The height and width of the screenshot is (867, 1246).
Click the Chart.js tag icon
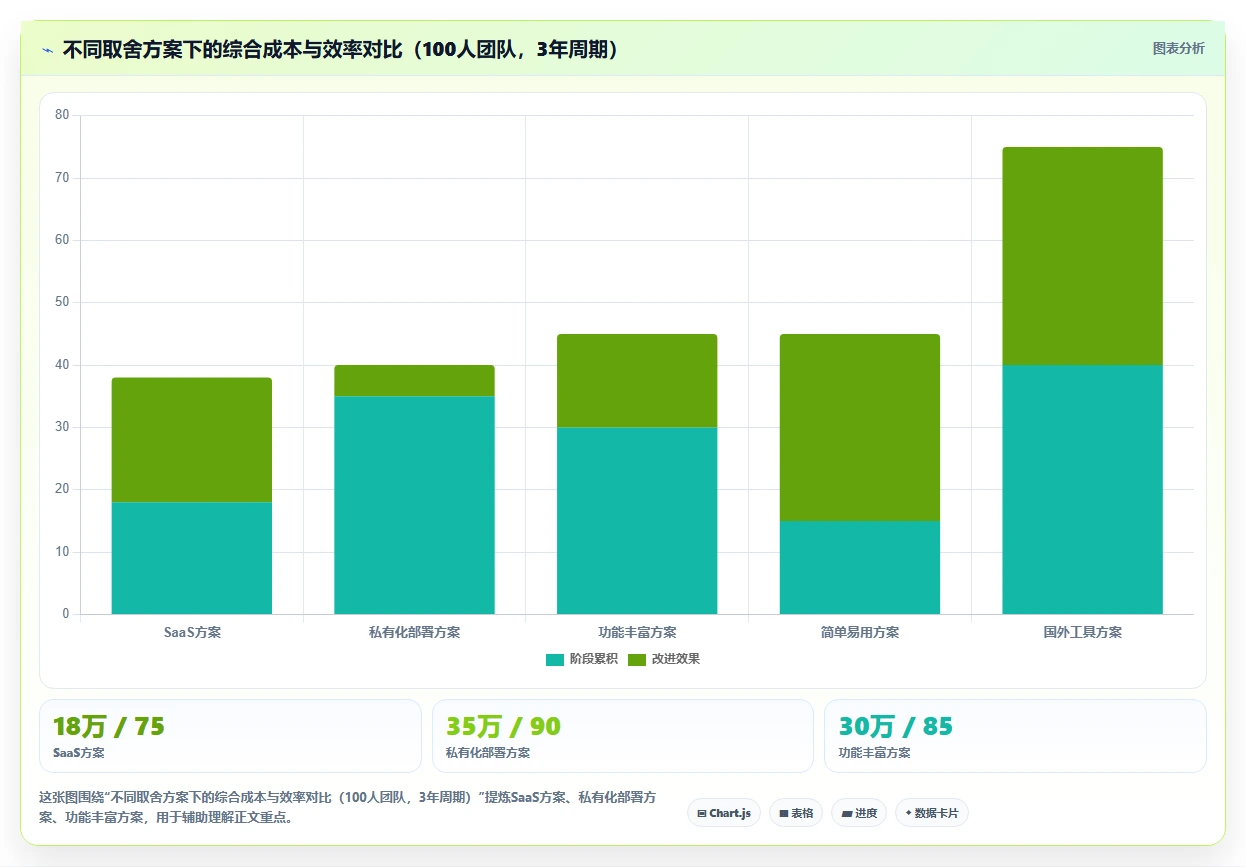(702, 813)
